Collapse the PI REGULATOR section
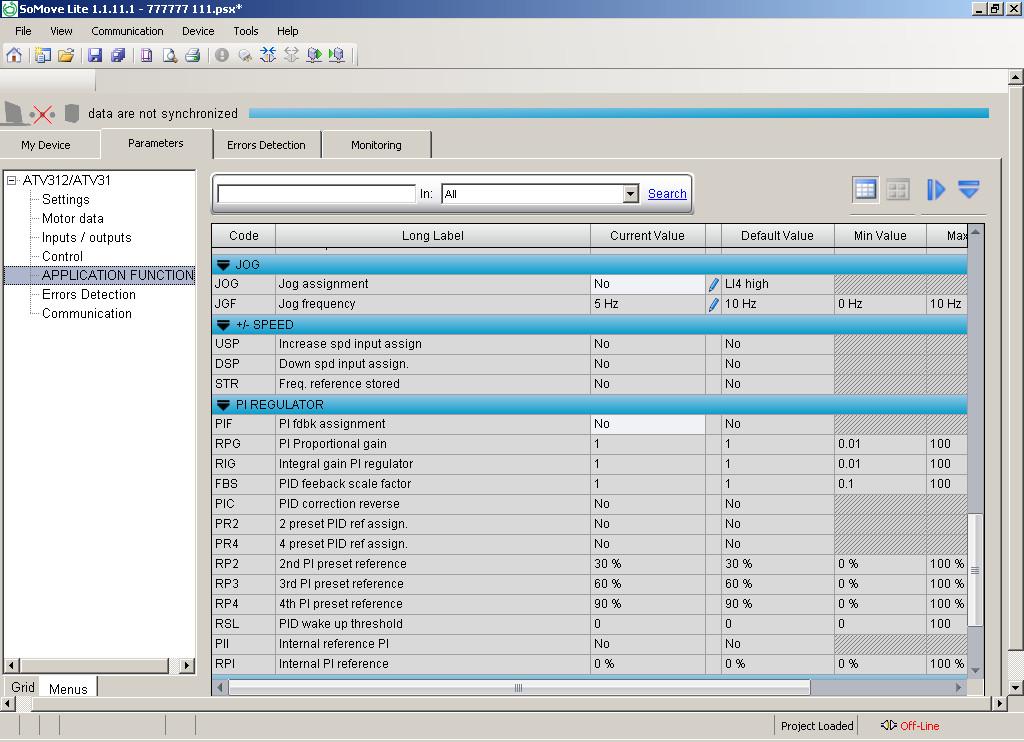Viewport: 1024px width, 742px height. pyautogui.click(x=223, y=405)
